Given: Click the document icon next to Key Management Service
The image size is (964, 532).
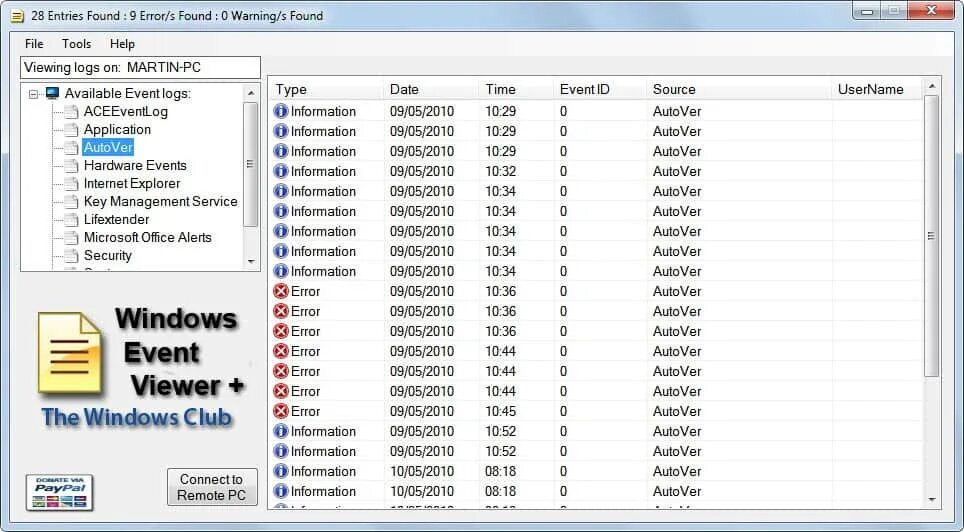Looking at the screenshot, I should (x=72, y=202).
